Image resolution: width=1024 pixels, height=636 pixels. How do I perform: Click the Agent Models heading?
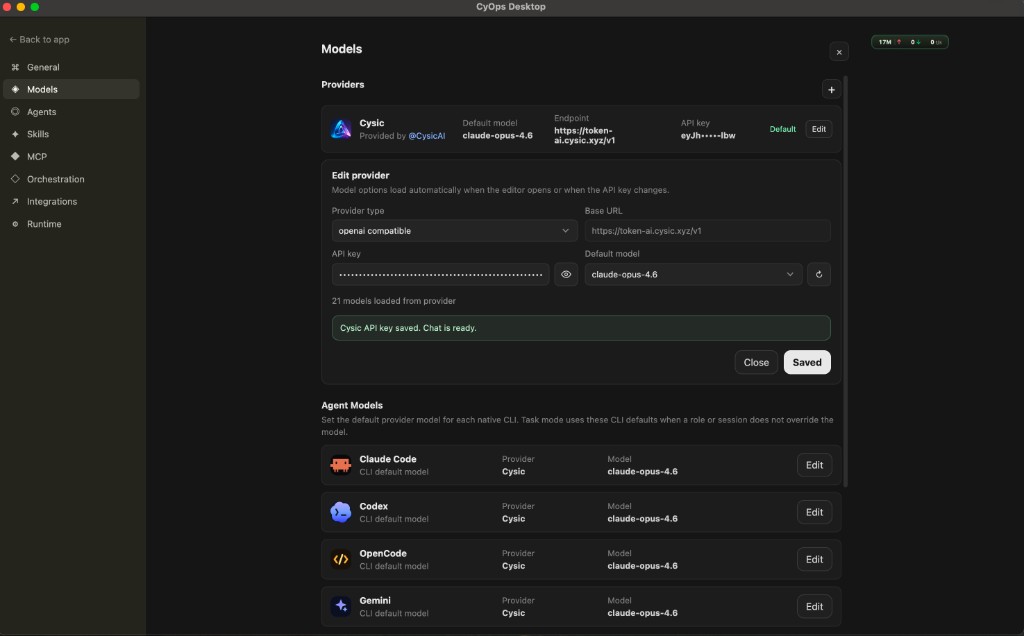coord(352,405)
